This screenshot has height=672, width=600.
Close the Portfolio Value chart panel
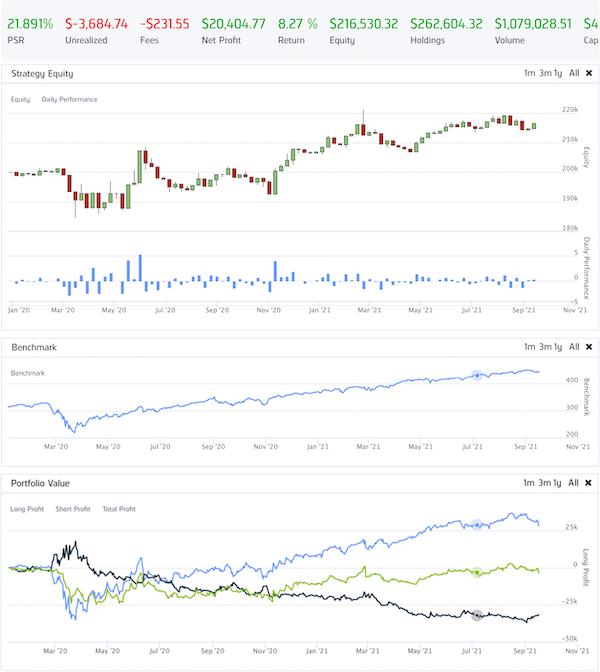coord(589,482)
